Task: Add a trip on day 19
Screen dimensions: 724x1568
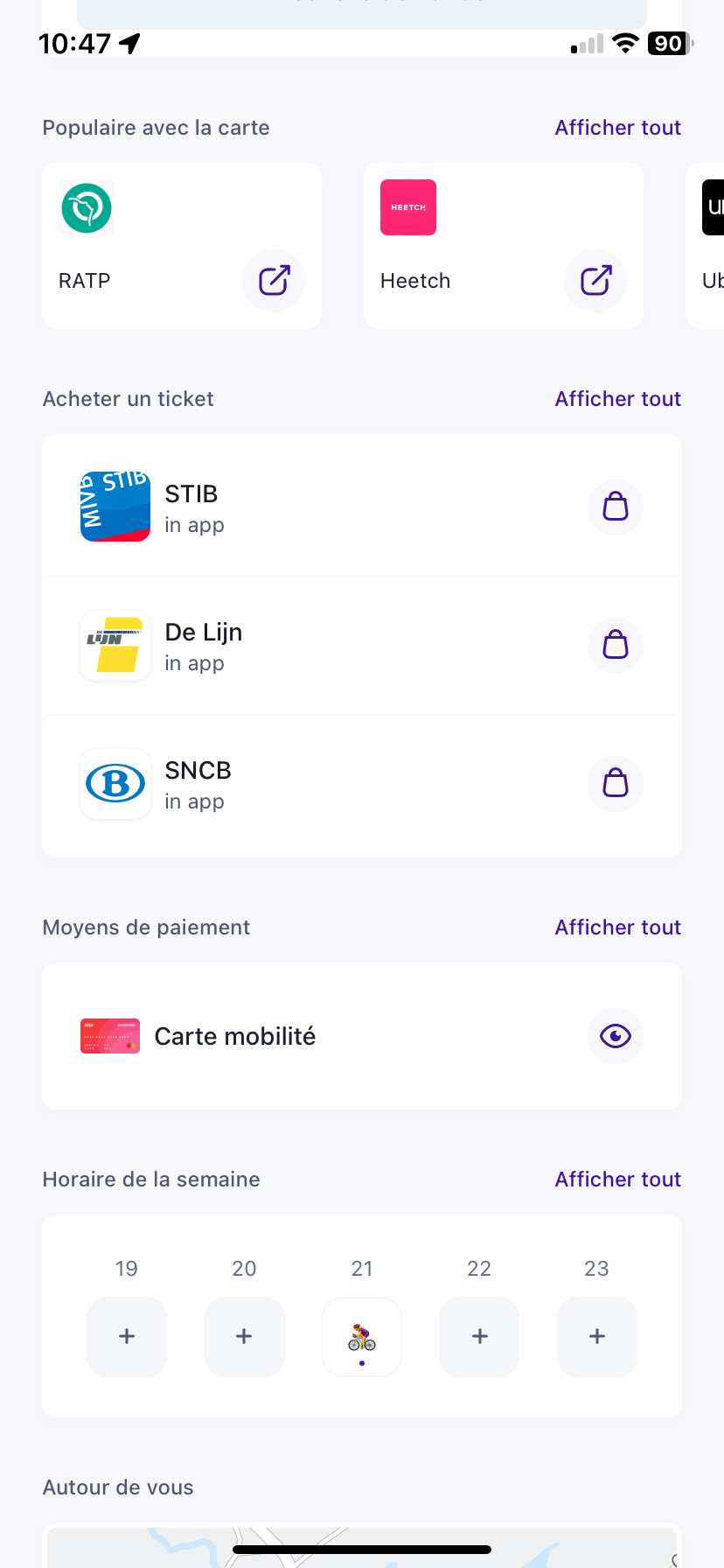Action: [127, 1336]
